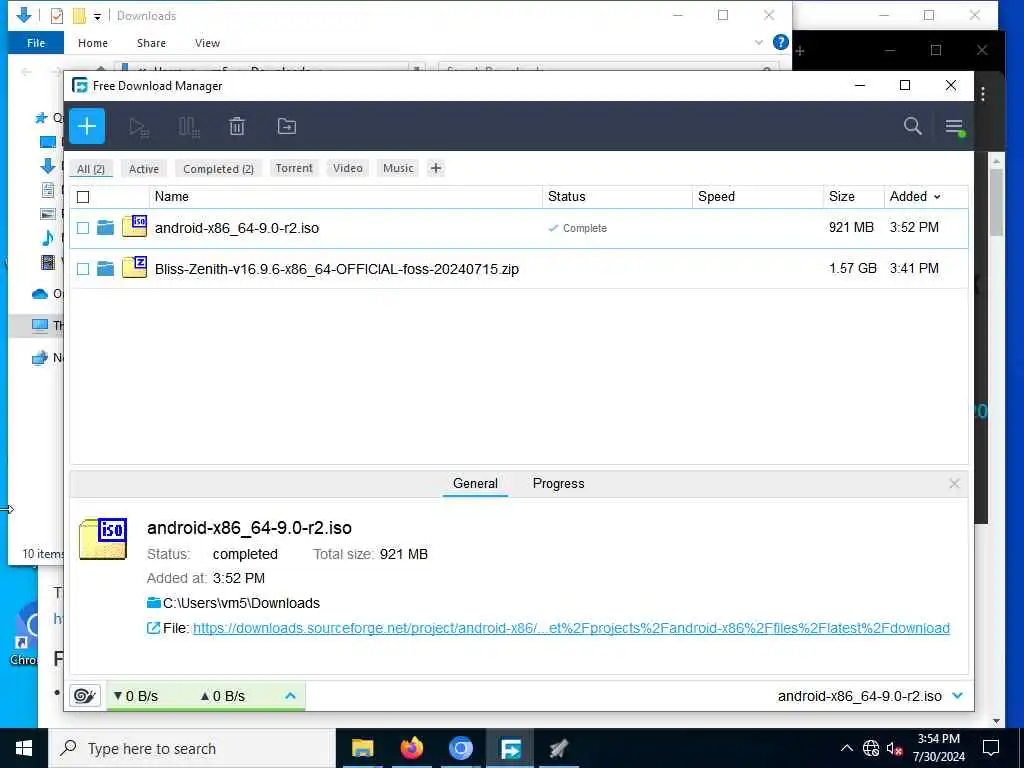This screenshot has height=768, width=1024.
Task: Open the Free Download Manager hamburger menu
Action: [955, 126]
